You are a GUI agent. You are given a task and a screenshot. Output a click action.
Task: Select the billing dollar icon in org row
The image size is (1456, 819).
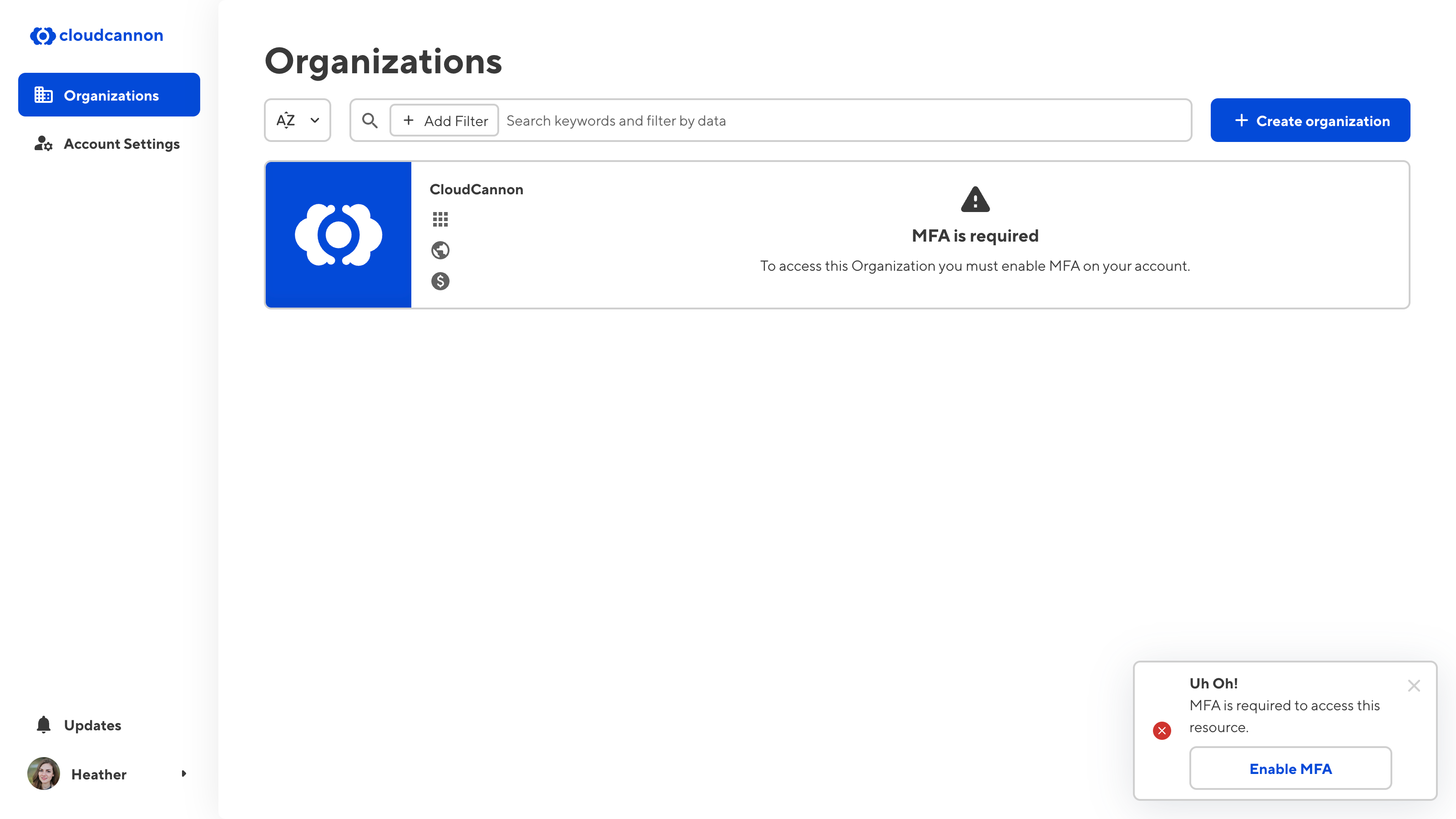pos(440,281)
